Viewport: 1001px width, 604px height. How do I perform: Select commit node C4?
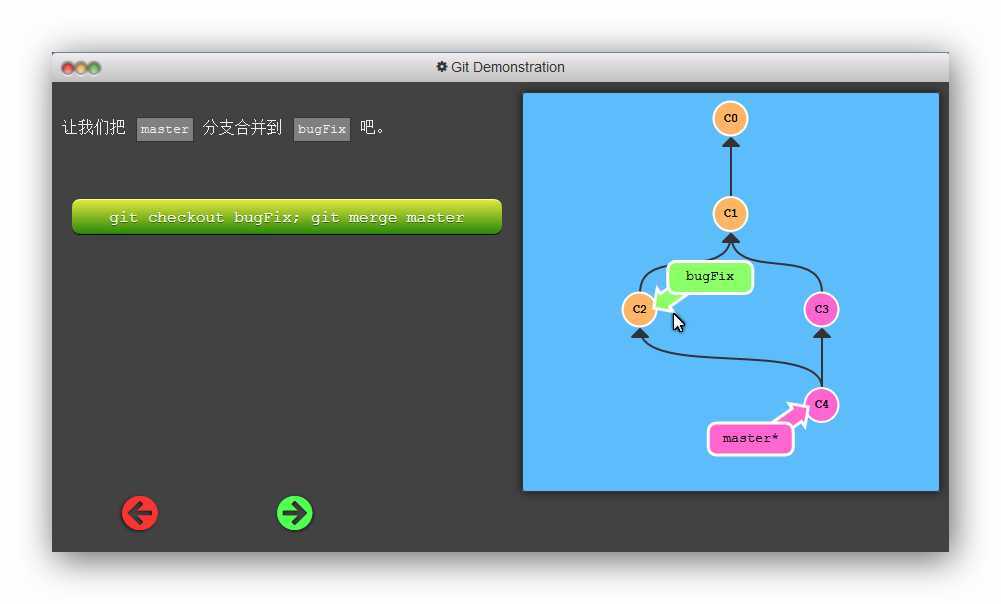click(821, 404)
